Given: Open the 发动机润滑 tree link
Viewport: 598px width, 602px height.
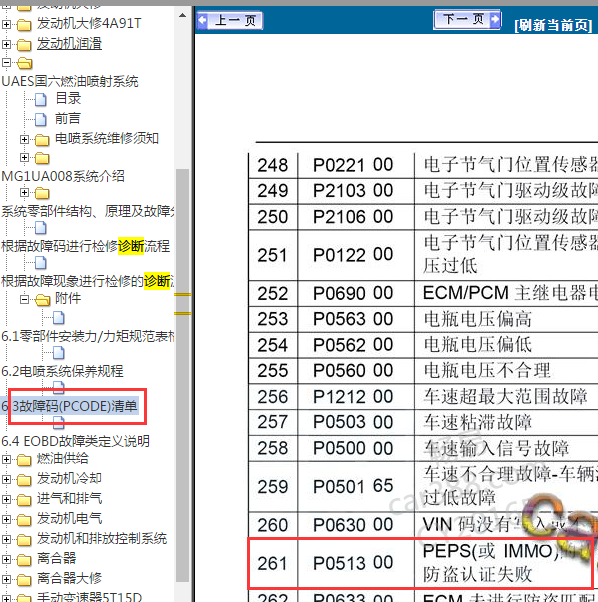Looking at the screenshot, I should [69, 43].
